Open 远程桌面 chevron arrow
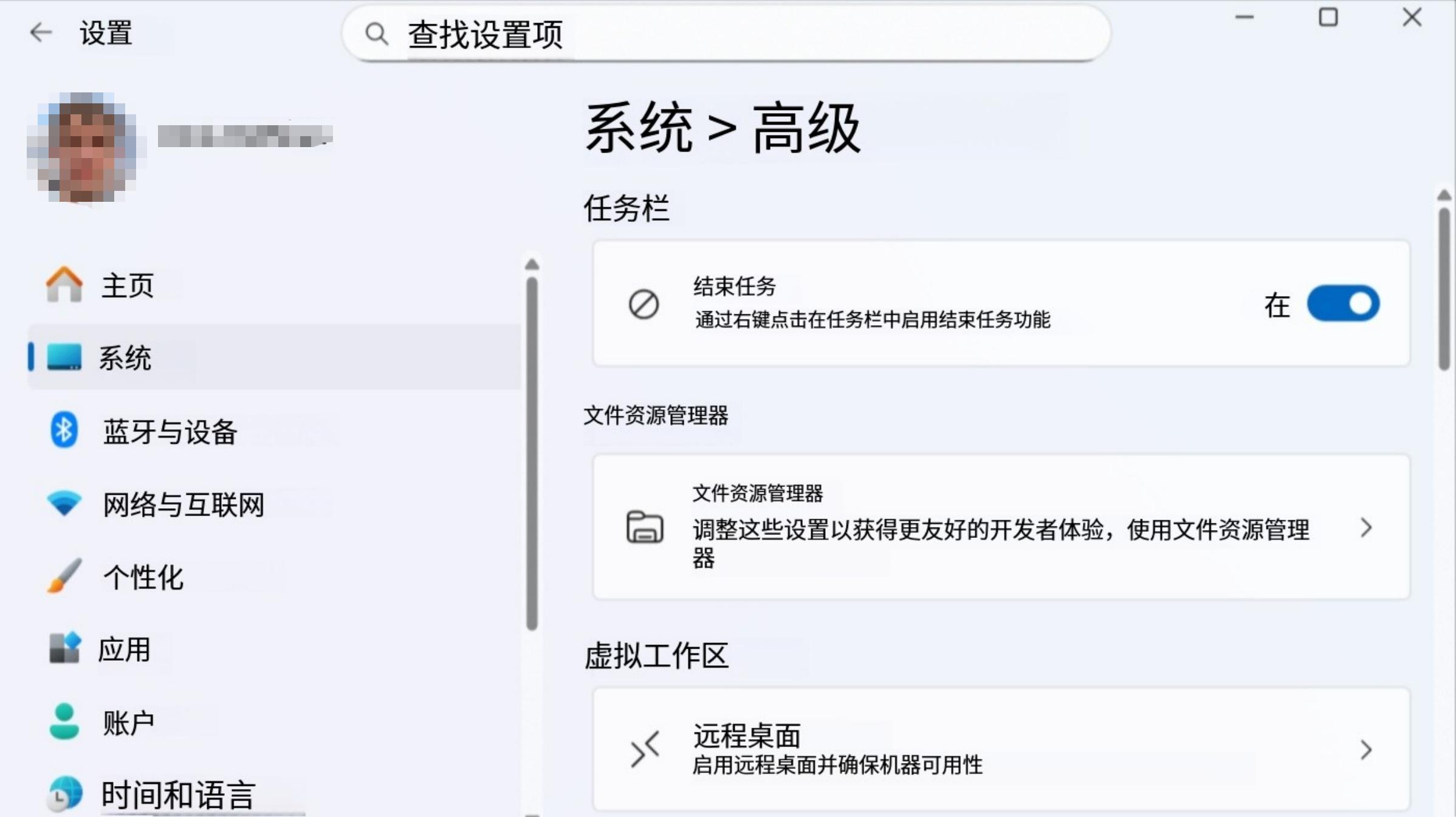Image resolution: width=1456 pixels, height=817 pixels. pos(1366,750)
